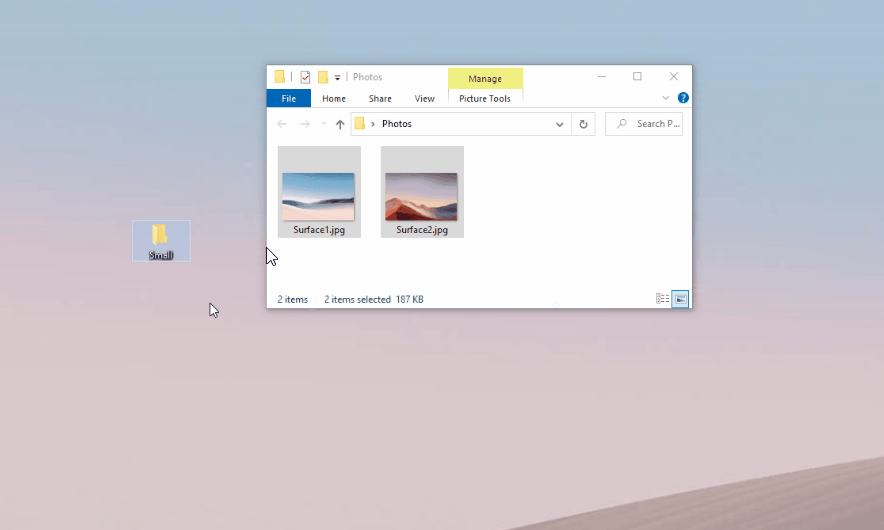Switch to the Home ribbon tab

click(334, 99)
